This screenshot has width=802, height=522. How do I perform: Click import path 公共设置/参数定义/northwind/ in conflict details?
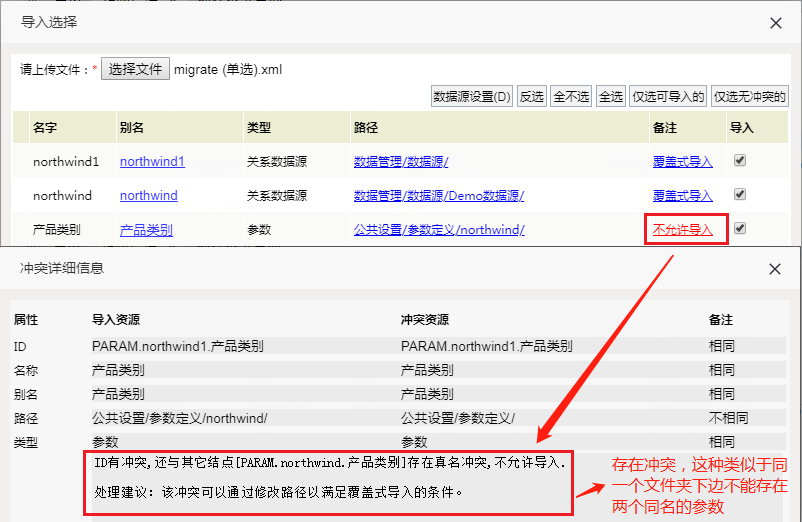[180, 418]
